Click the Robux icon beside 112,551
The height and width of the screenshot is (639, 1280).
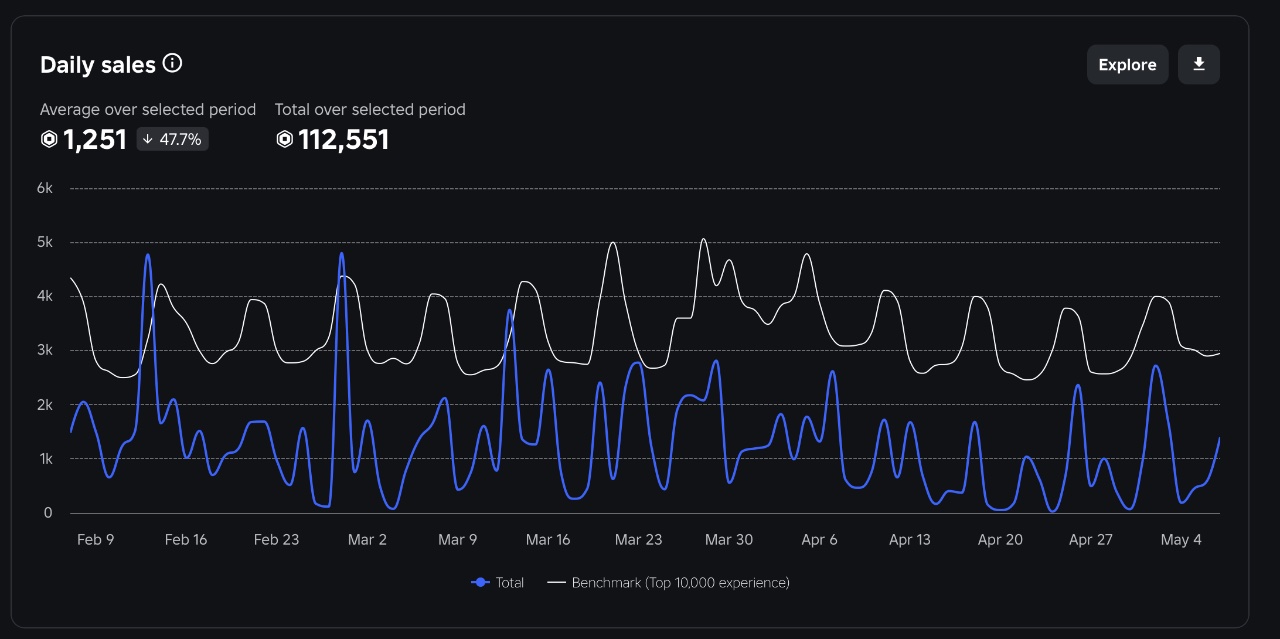pyautogui.click(x=284, y=140)
